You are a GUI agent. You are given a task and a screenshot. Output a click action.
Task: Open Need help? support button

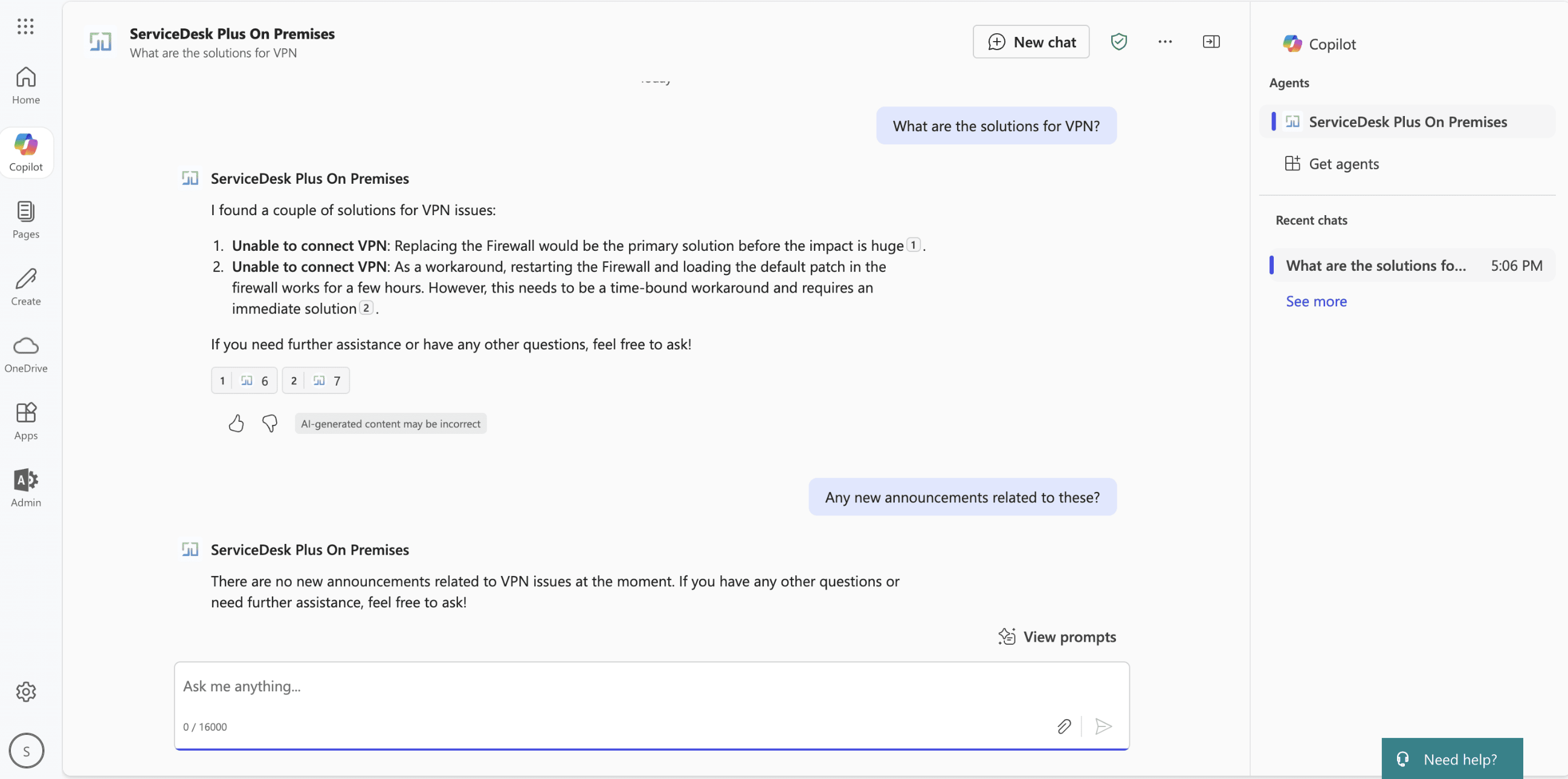click(x=1452, y=759)
